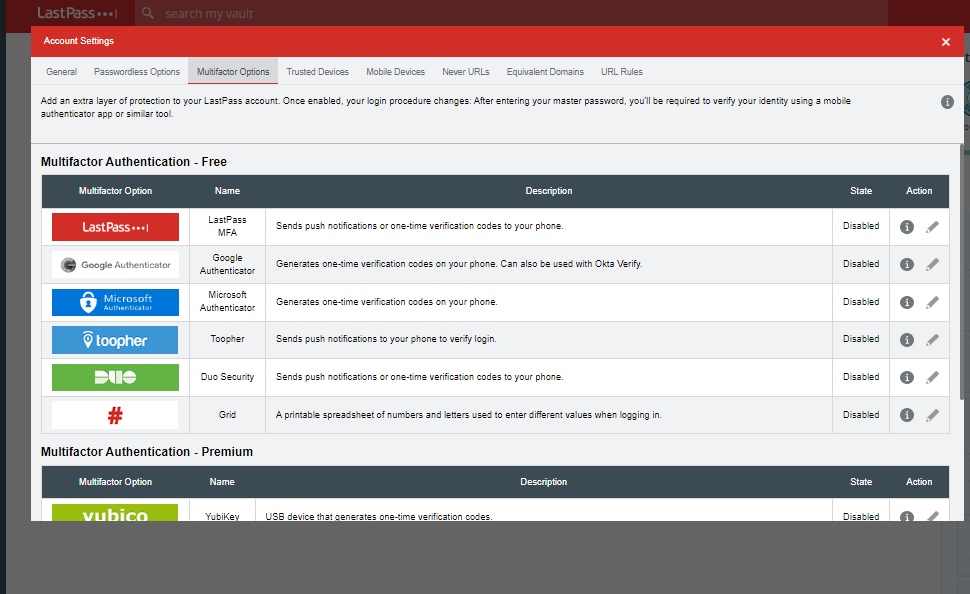The image size is (970, 594).
Task: Click the "Google Authenticator" name cell
Action: (x=227, y=264)
